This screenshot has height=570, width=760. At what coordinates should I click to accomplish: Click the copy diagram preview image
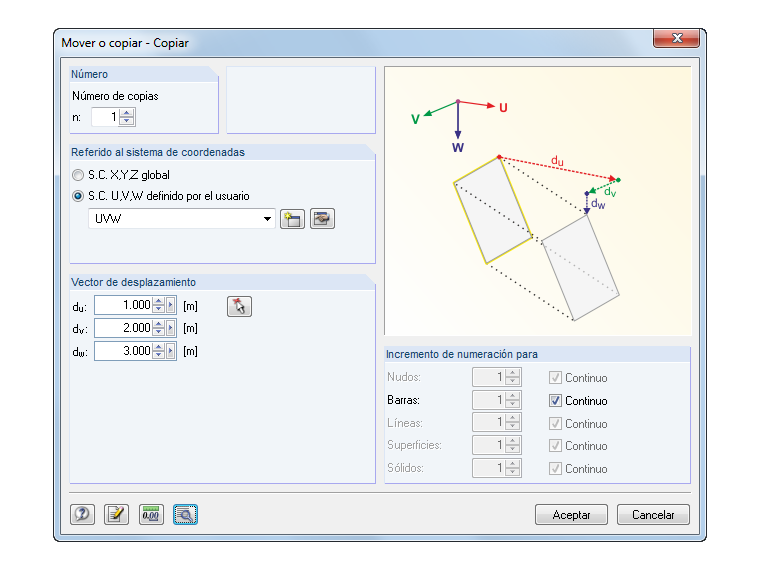click(x=538, y=201)
